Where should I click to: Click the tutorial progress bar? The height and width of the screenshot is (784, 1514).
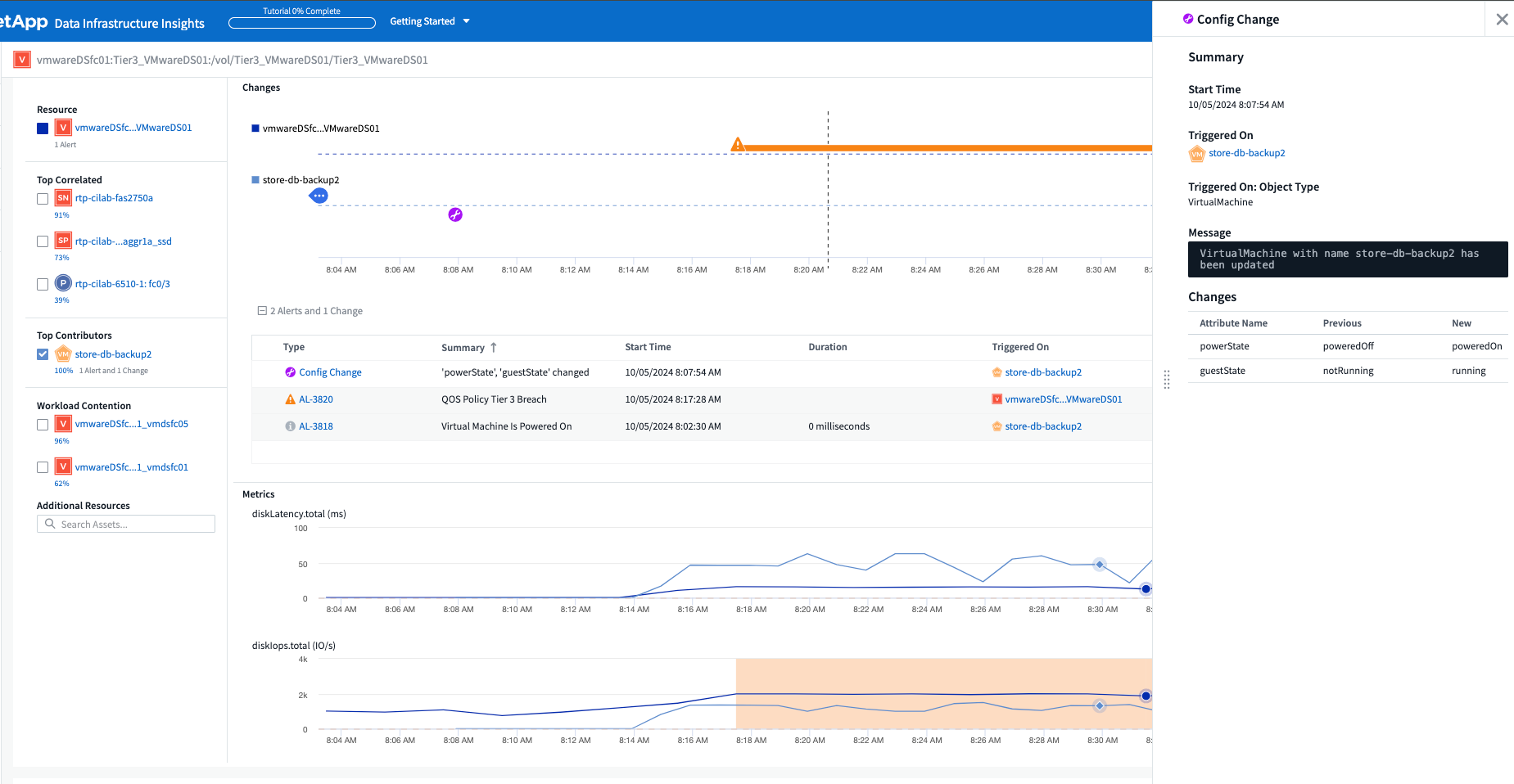click(301, 23)
